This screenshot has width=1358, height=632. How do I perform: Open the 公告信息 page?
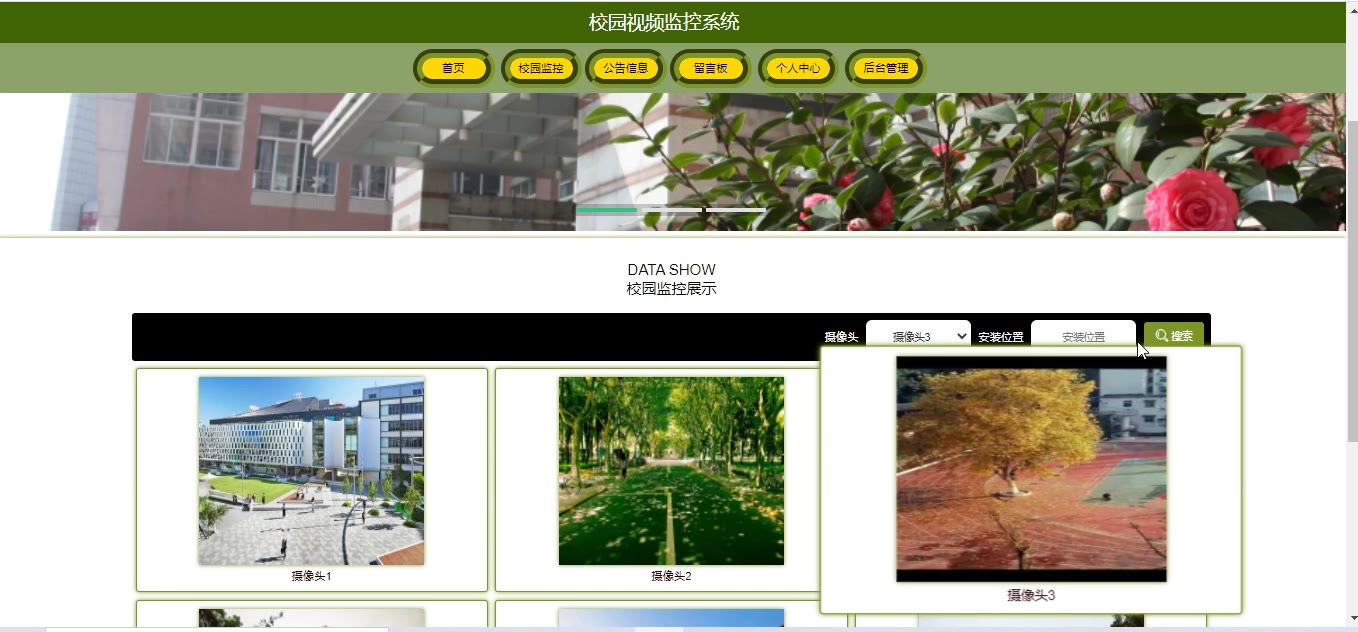pyautogui.click(x=626, y=68)
